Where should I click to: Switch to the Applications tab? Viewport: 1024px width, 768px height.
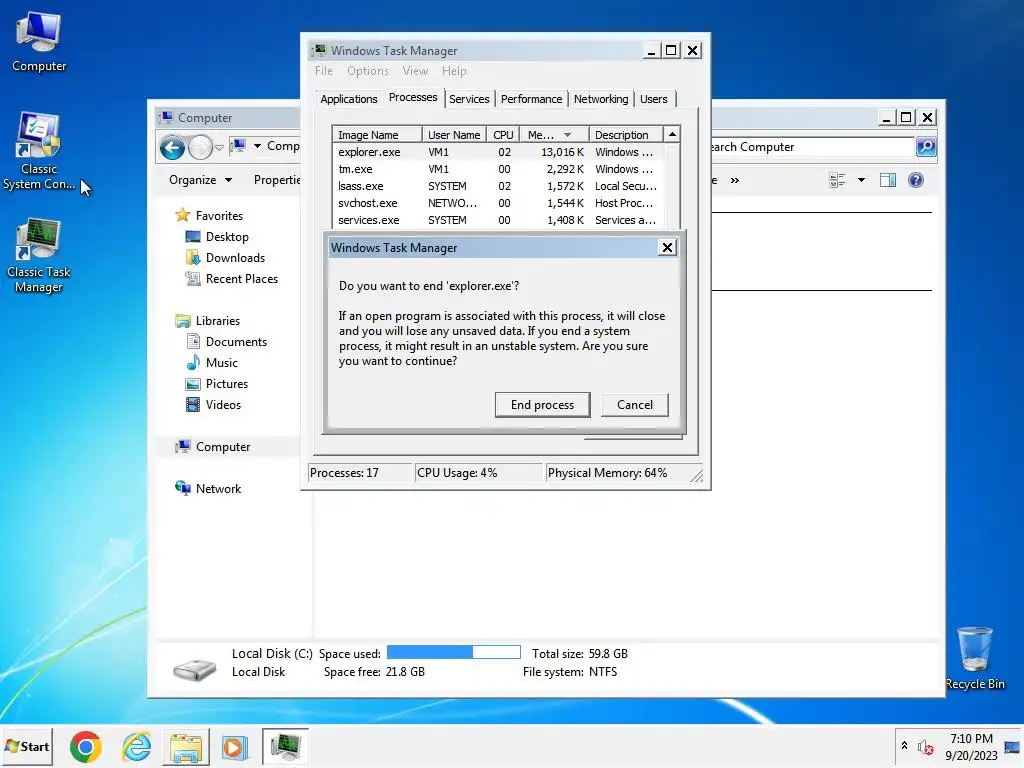point(349,99)
